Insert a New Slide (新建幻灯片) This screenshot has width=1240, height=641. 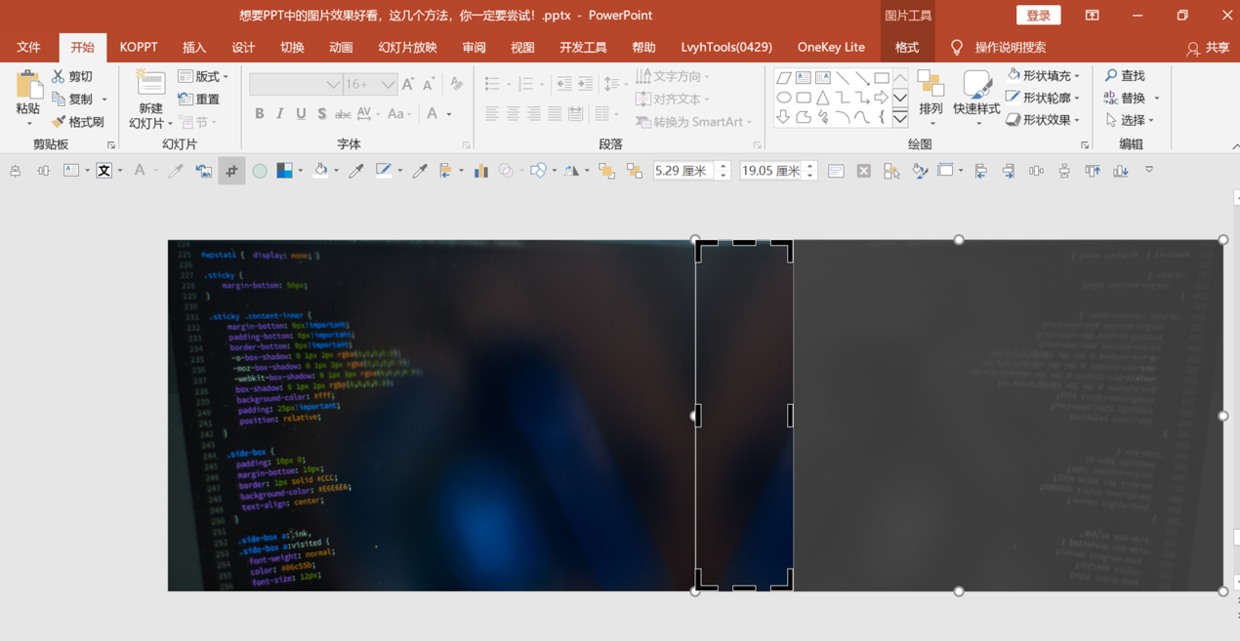tap(150, 99)
